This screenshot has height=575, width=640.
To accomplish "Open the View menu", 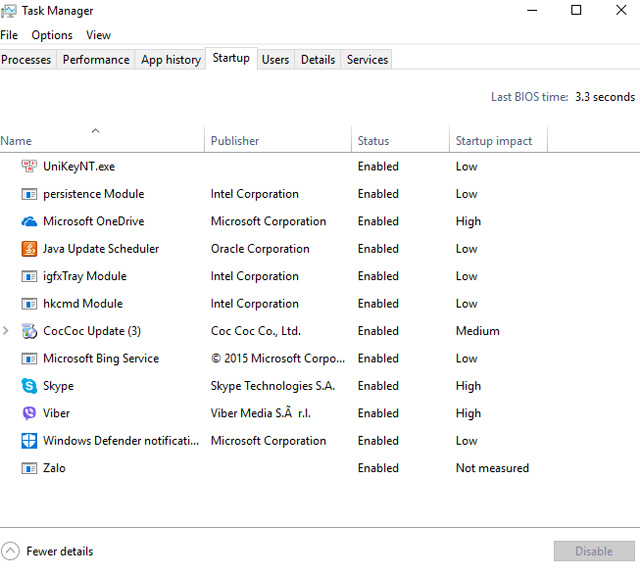I will (x=98, y=35).
